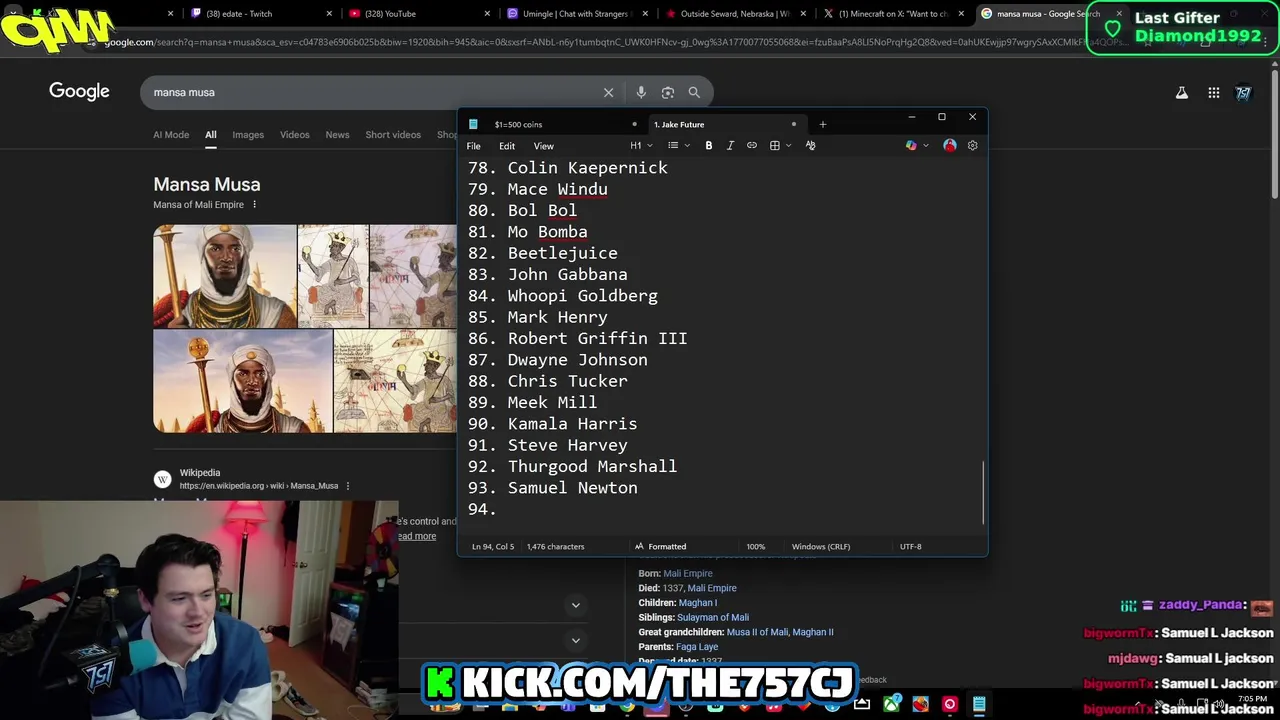The height and width of the screenshot is (720, 1280).
Task: Open the large Mansa Musa portrait thumbnail
Action: point(225,276)
